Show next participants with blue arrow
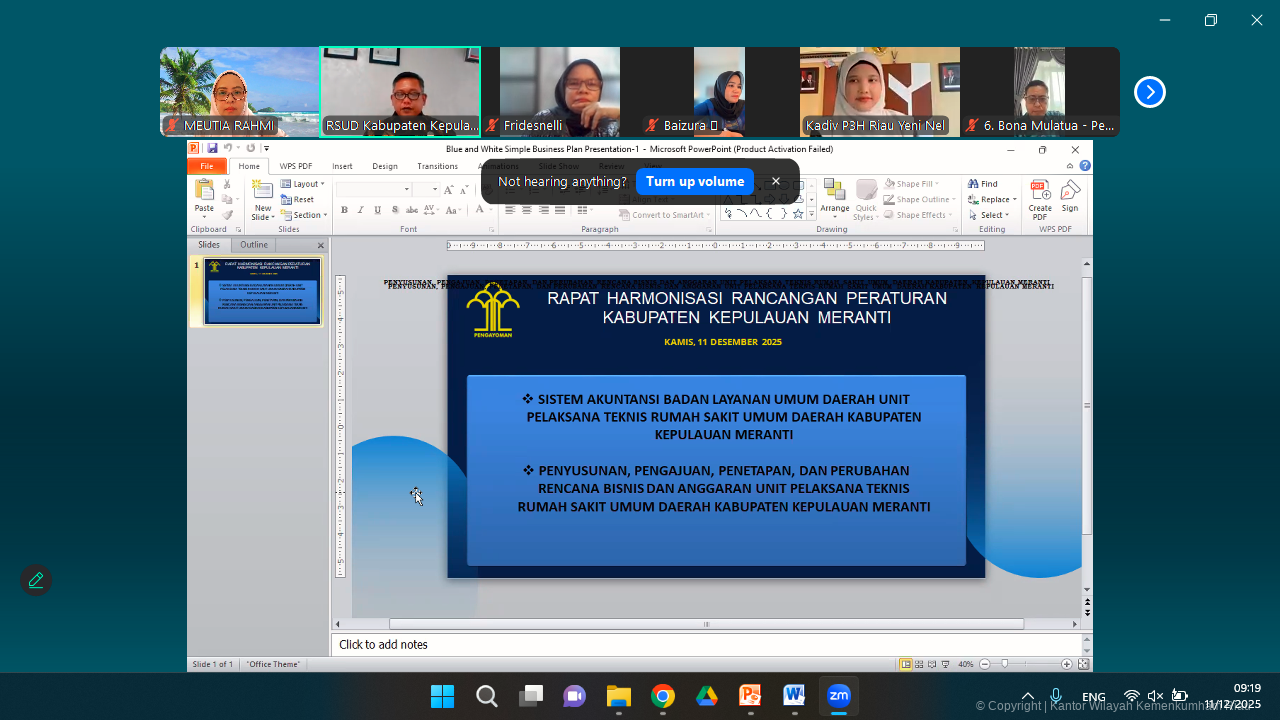Viewport: 1280px width, 720px height. (1150, 92)
